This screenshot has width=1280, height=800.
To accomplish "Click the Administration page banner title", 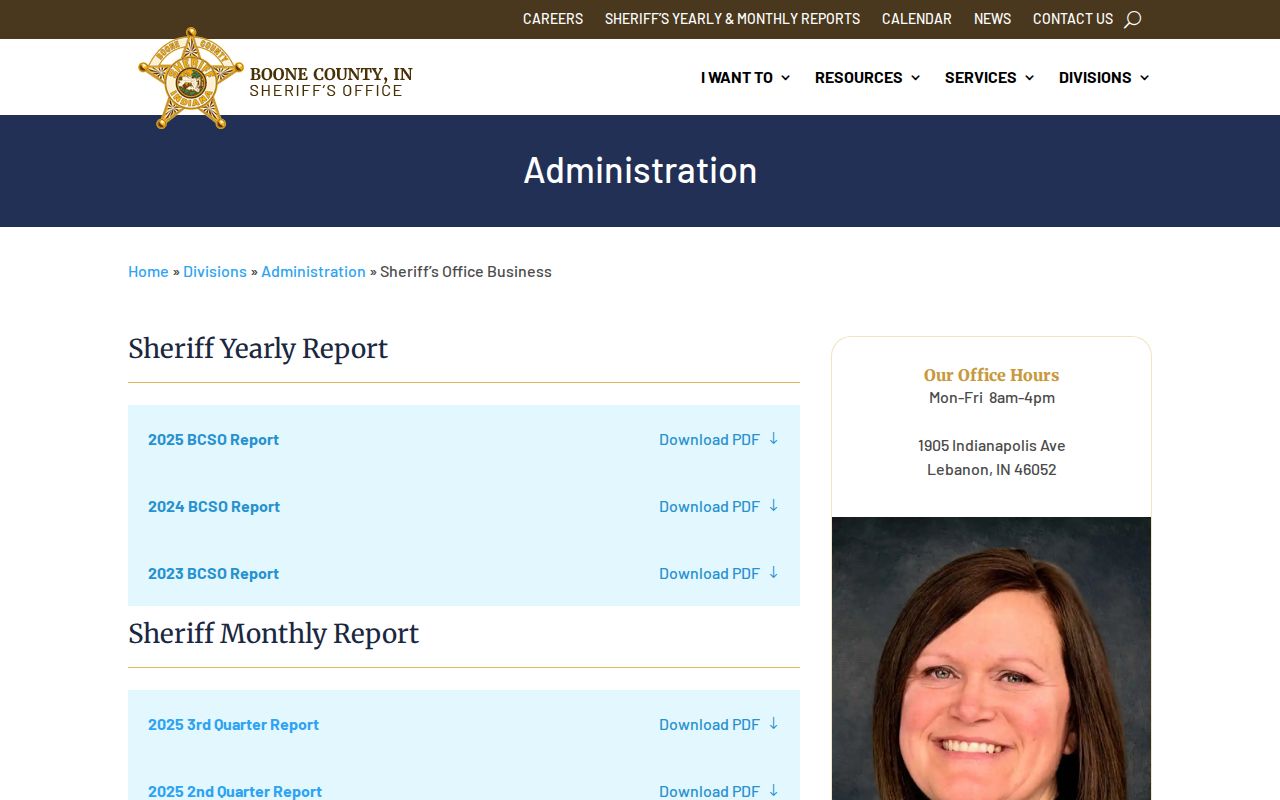I will (640, 170).
